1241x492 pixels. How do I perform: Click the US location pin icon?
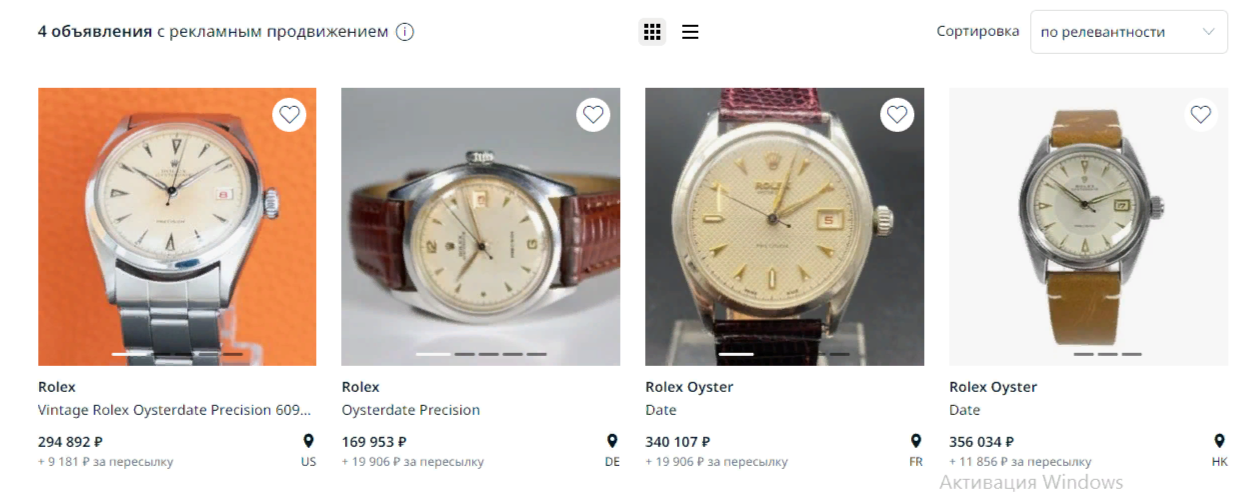(308, 441)
